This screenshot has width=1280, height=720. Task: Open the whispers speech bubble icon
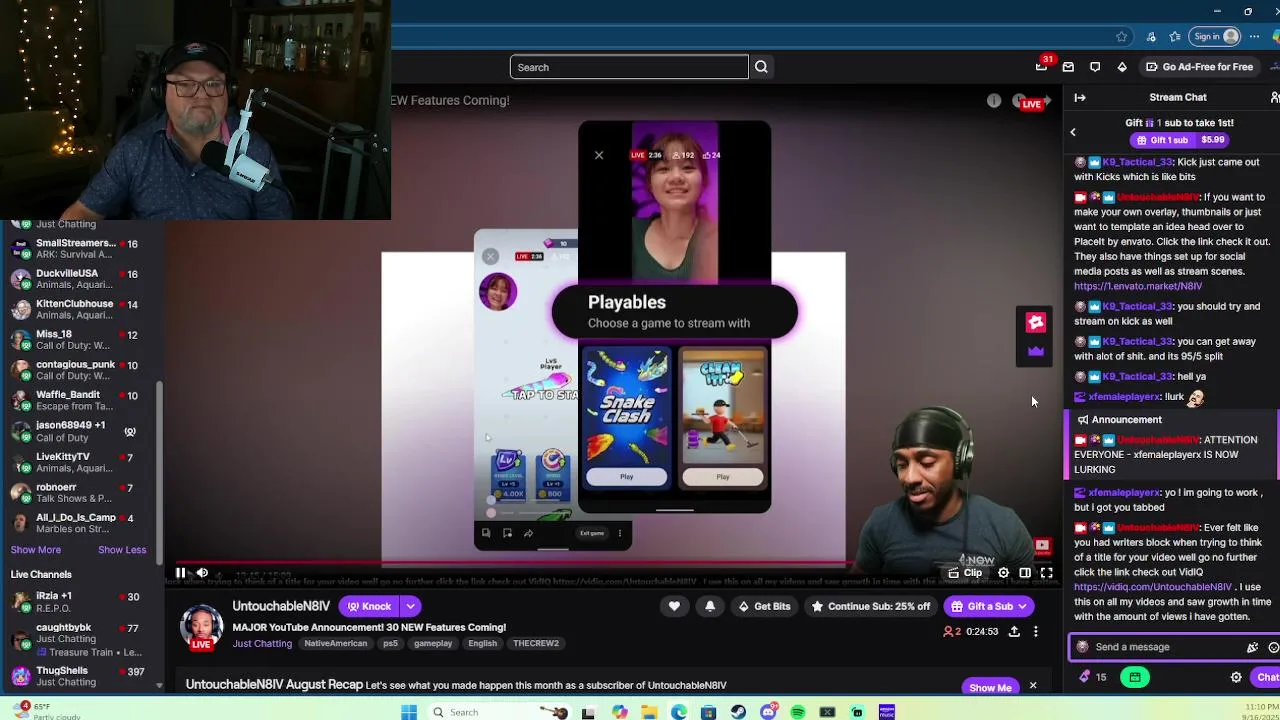[x=1095, y=67]
